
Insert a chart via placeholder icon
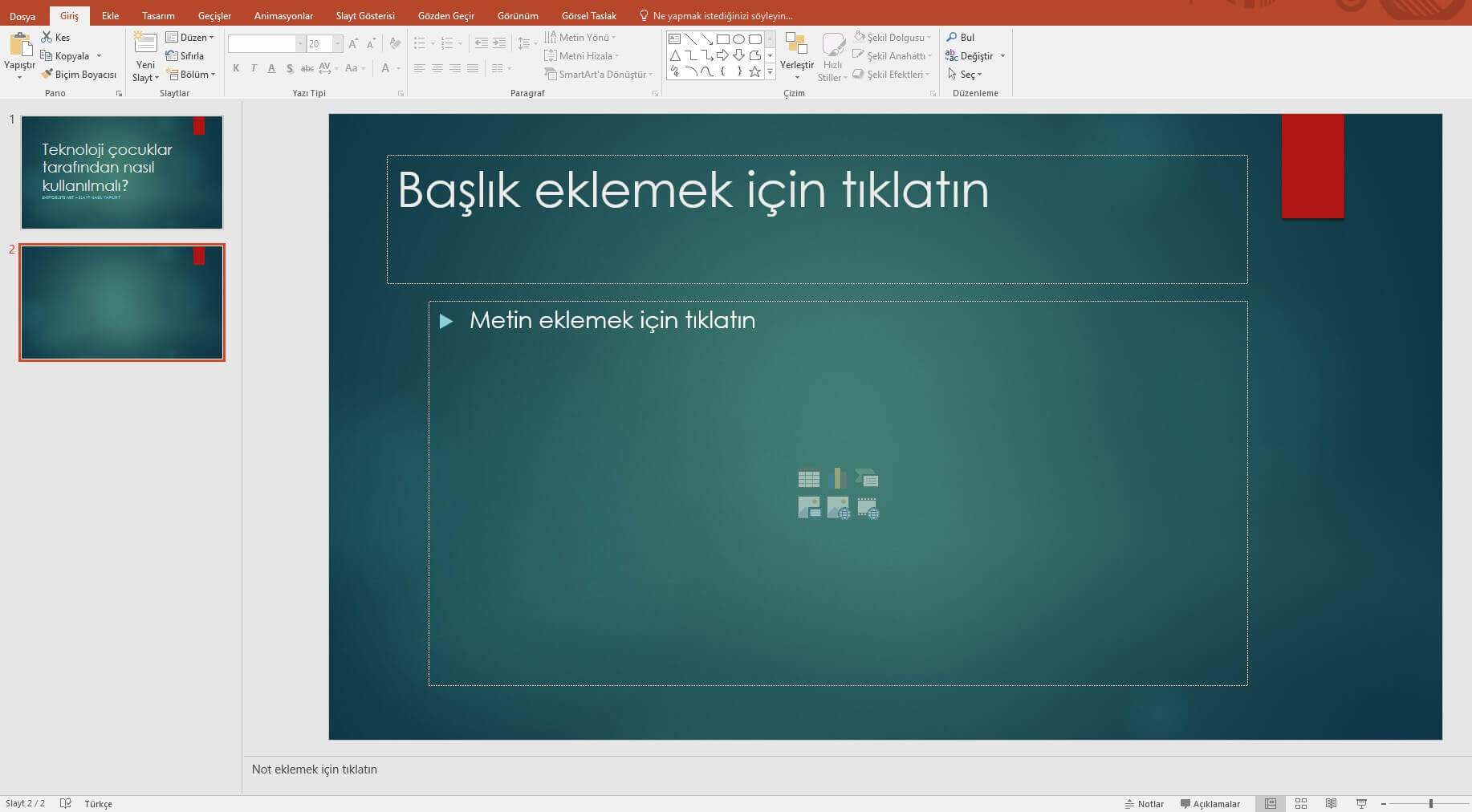tap(837, 478)
